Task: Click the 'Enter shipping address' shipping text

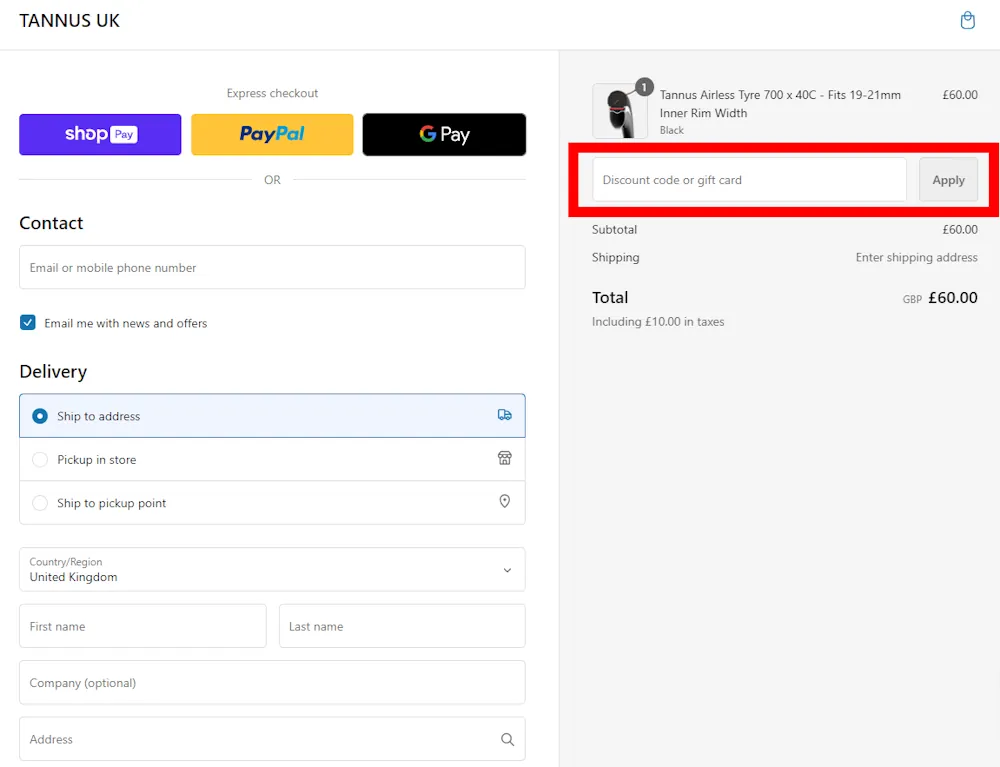Action: (916, 257)
